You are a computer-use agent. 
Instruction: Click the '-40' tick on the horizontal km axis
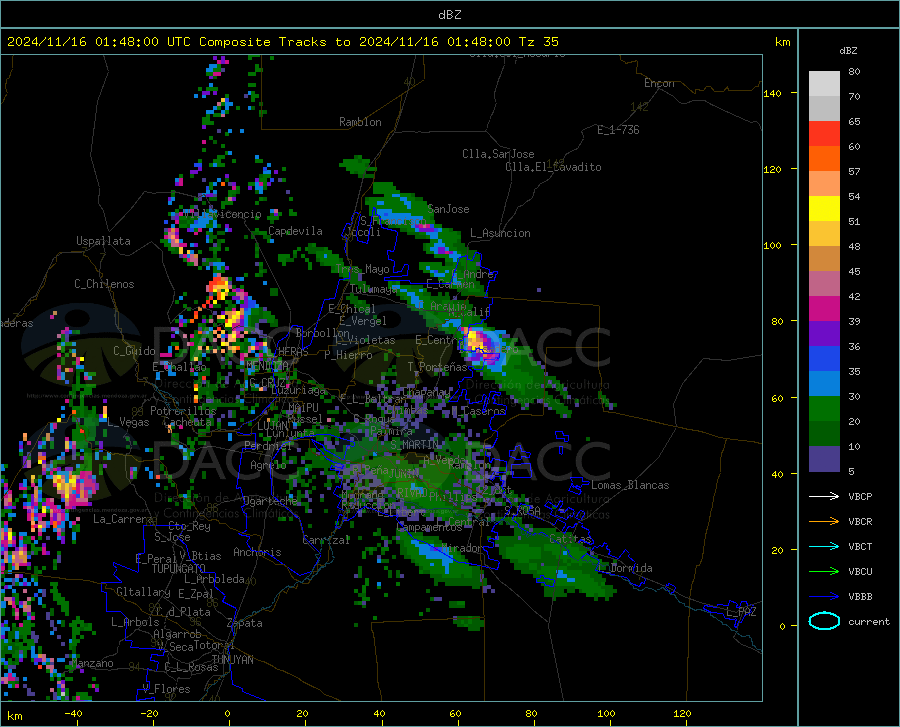73,714
